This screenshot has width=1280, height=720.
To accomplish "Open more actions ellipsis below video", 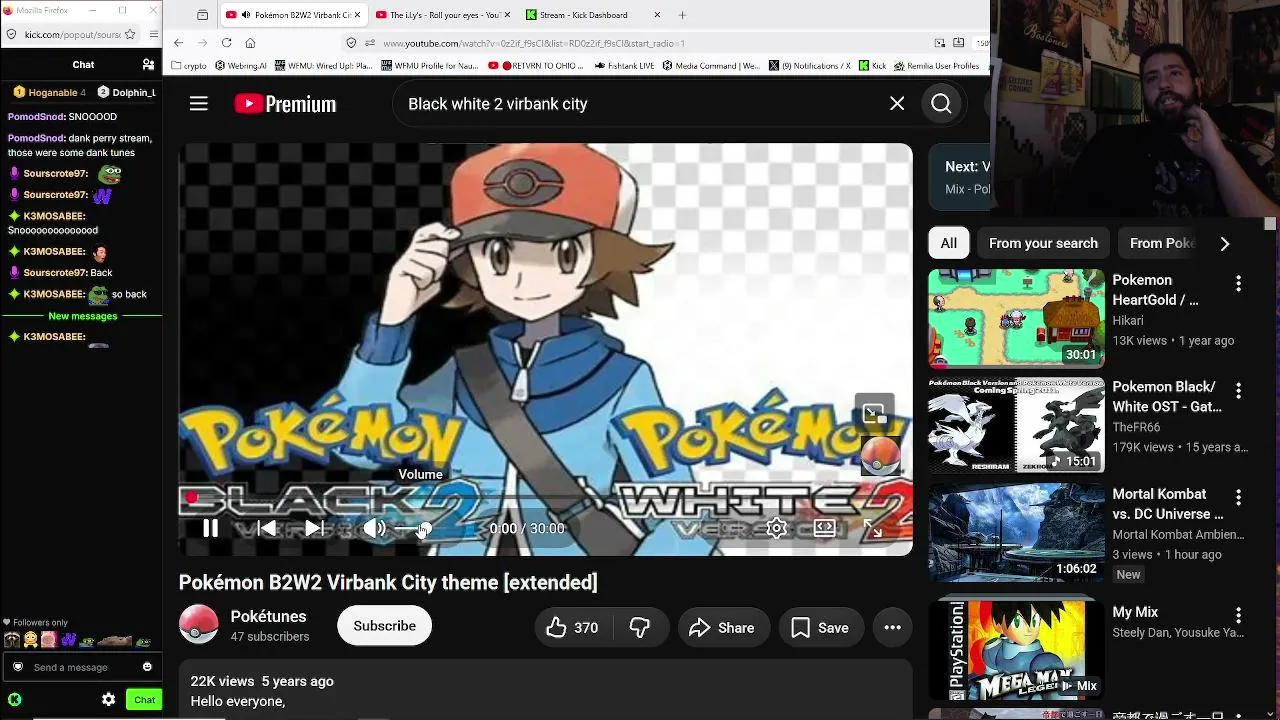I will point(893,628).
